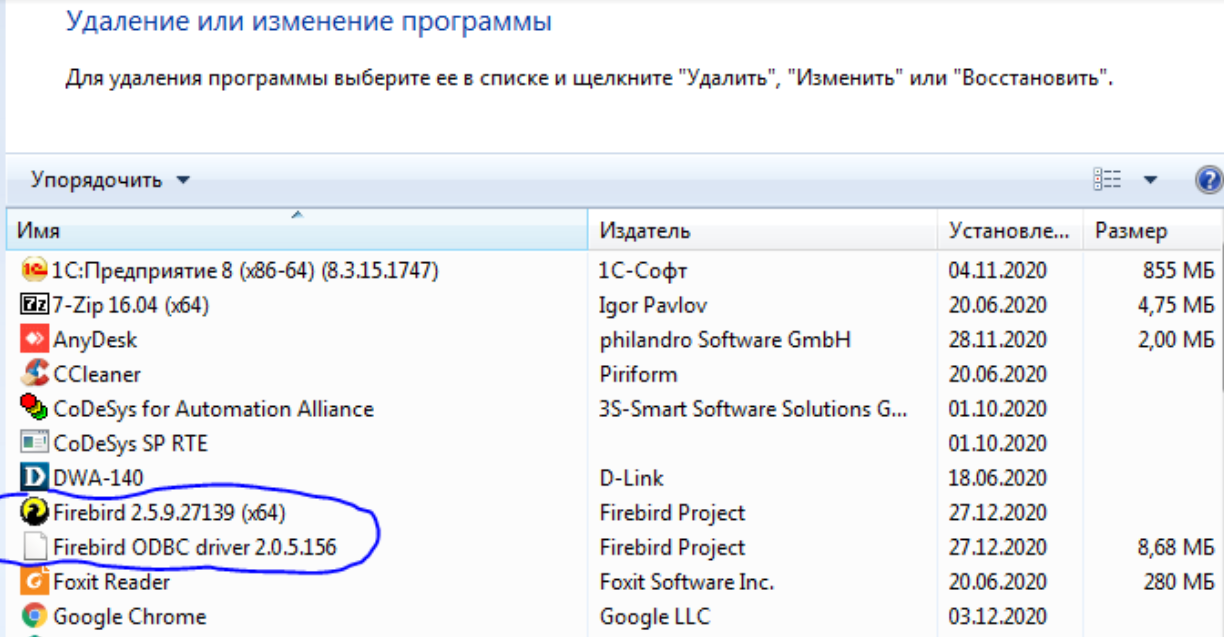Click install date 04.11.2020
Image resolution: width=1224 pixels, height=637 pixels.
pyautogui.click(x=997, y=270)
